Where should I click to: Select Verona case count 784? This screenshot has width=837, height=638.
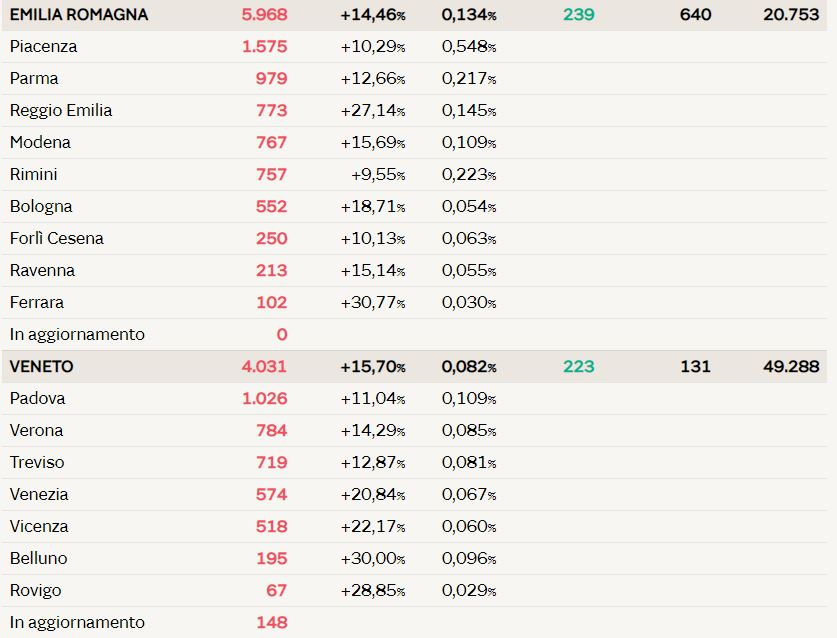271,430
